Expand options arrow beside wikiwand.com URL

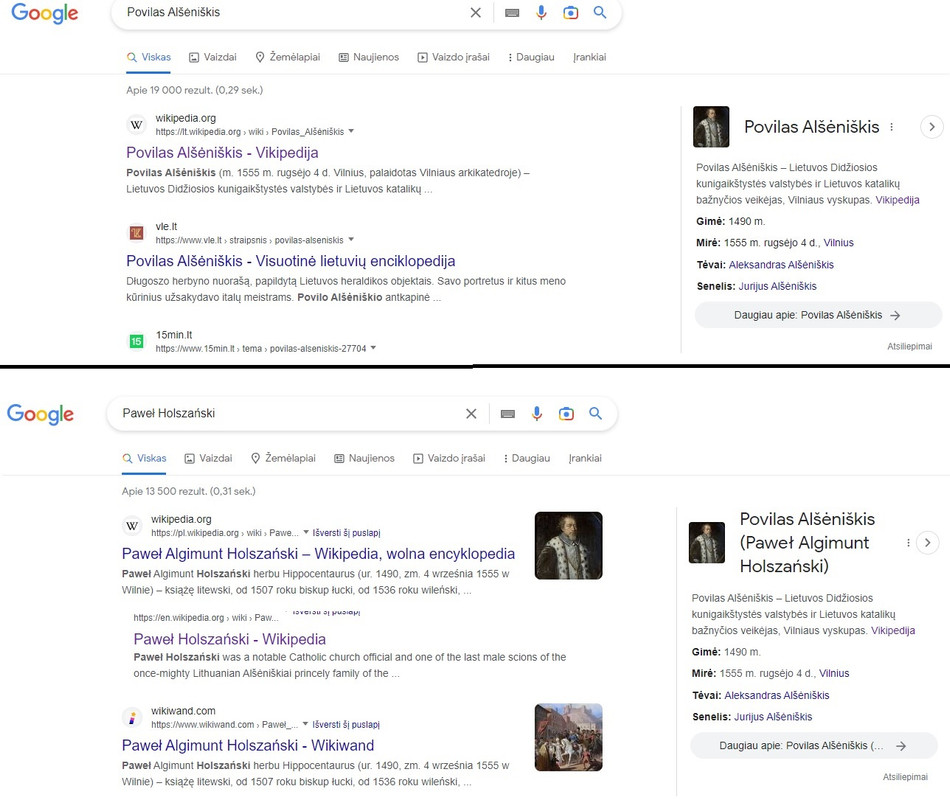pyautogui.click(x=305, y=724)
